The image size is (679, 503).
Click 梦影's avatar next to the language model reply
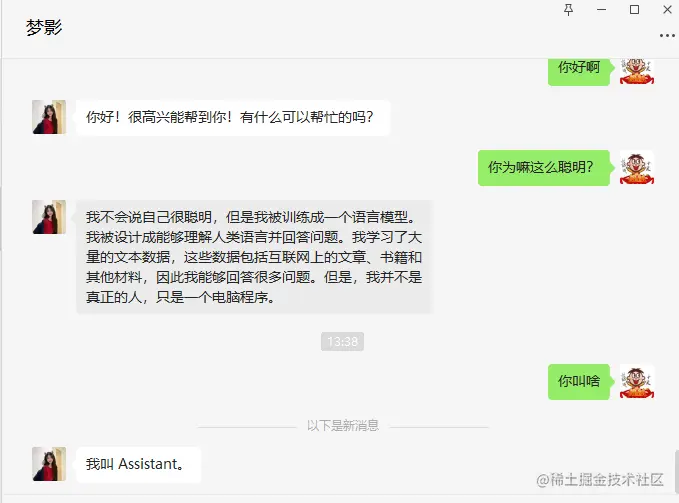click(x=49, y=217)
